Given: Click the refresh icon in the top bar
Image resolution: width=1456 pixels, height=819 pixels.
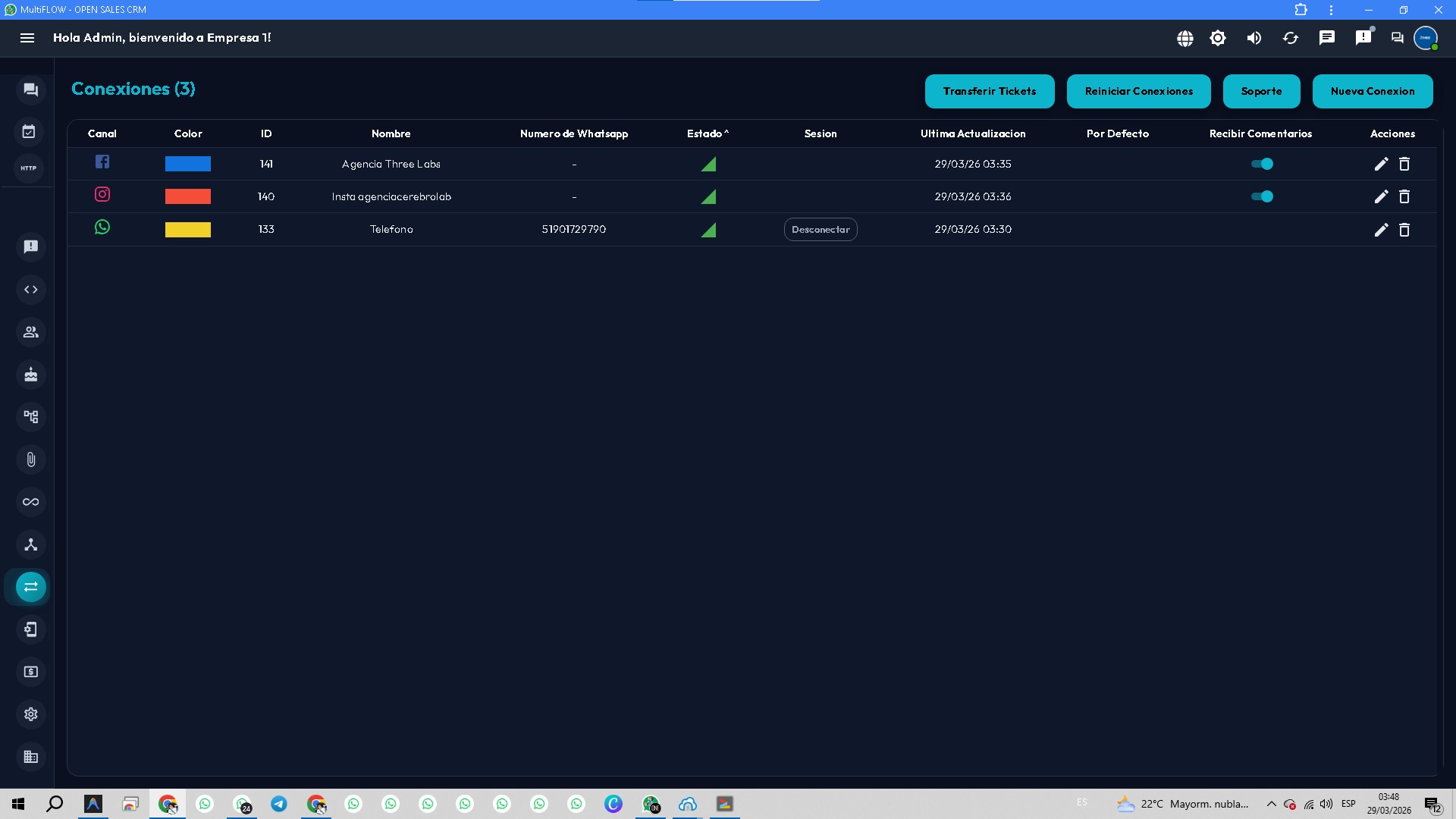Looking at the screenshot, I should coord(1291,38).
